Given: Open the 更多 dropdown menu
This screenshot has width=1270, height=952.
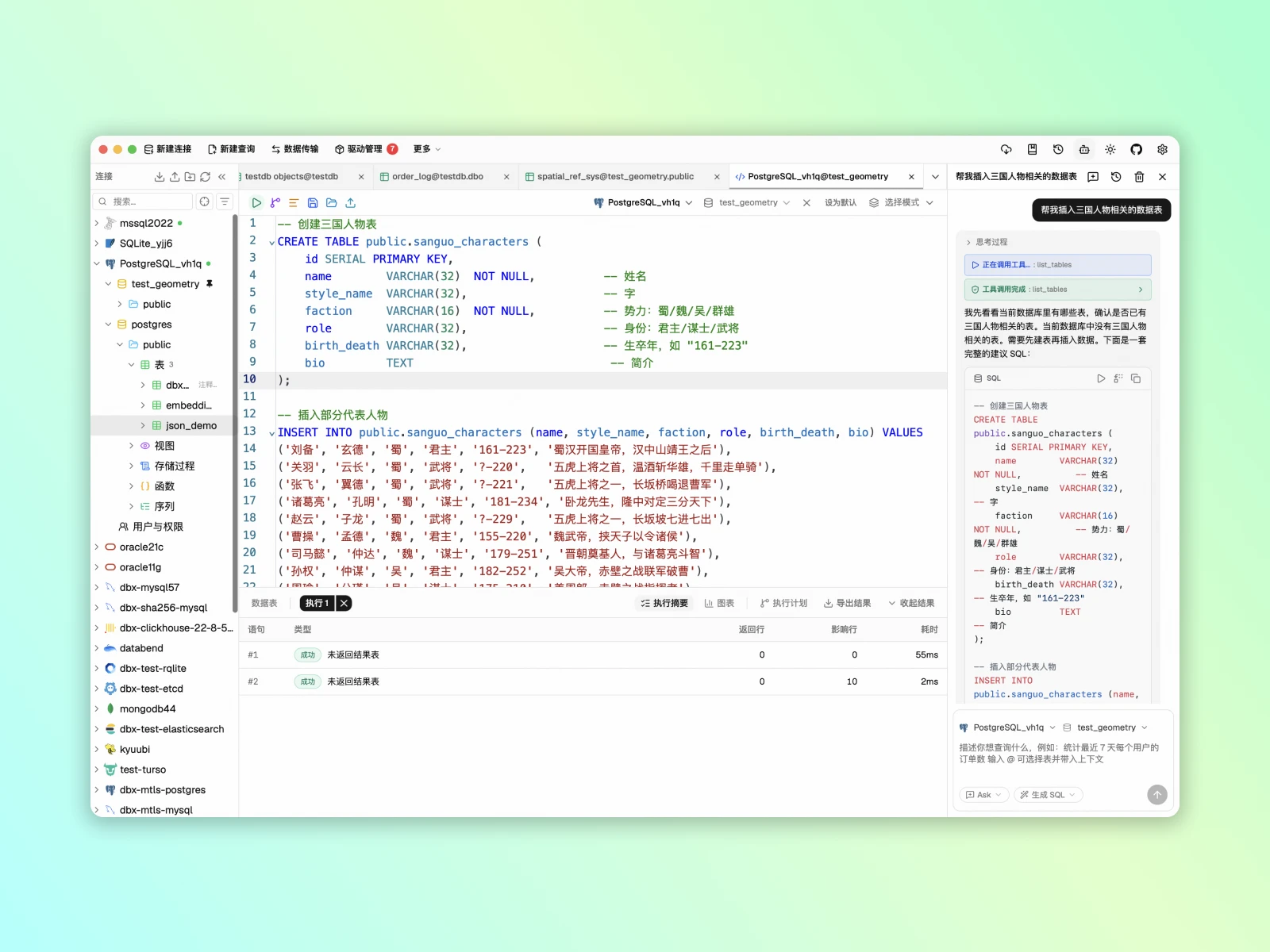Looking at the screenshot, I should pyautogui.click(x=427, y=149).
